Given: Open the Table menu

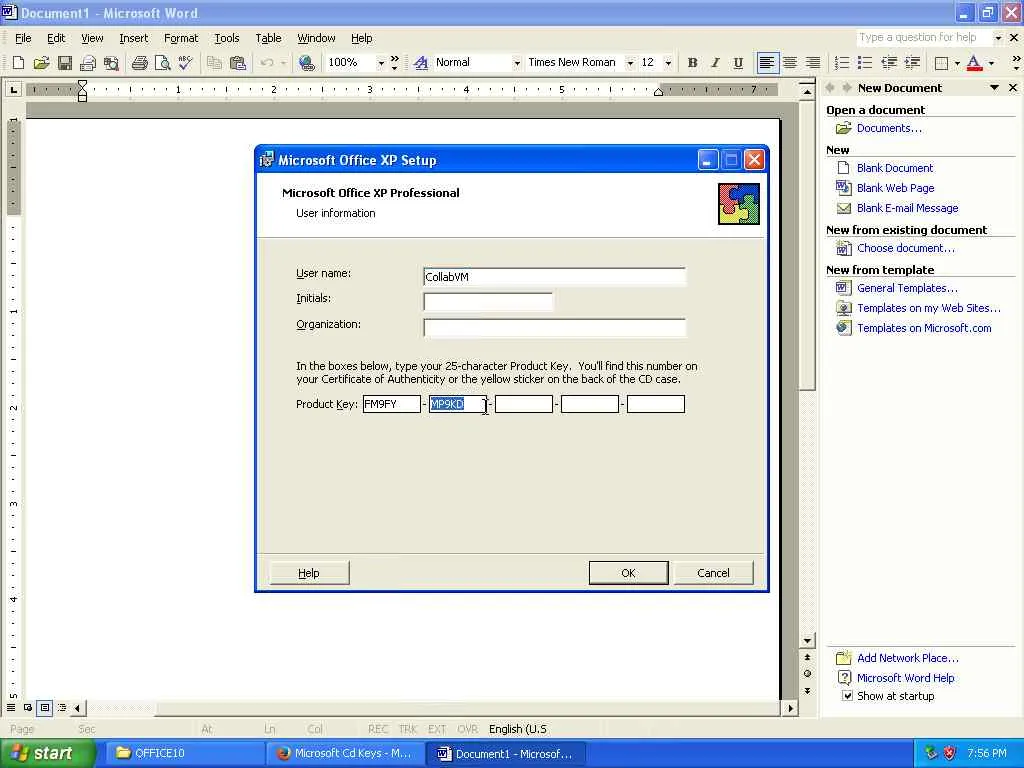Looking at the screenshot, I should click(x=268, y=38).
